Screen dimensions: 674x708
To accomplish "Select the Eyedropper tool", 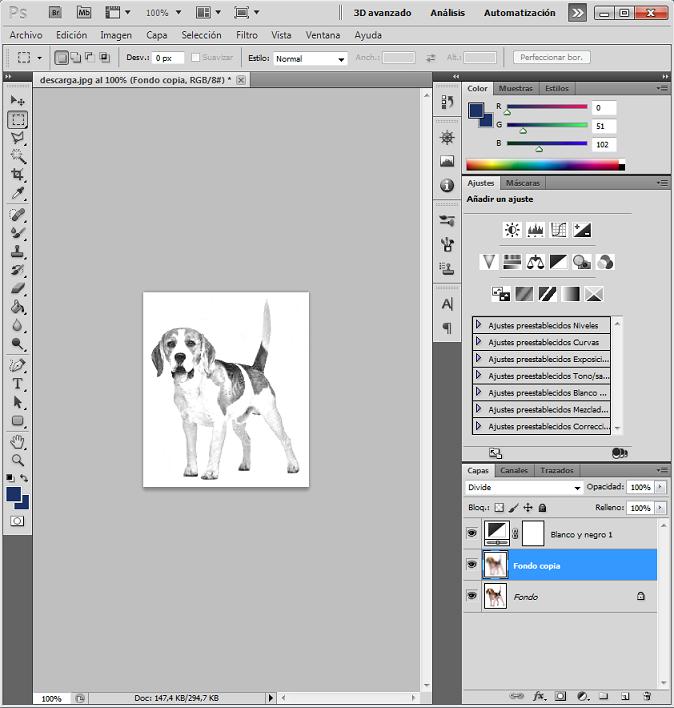I will [x=18, y=194].
